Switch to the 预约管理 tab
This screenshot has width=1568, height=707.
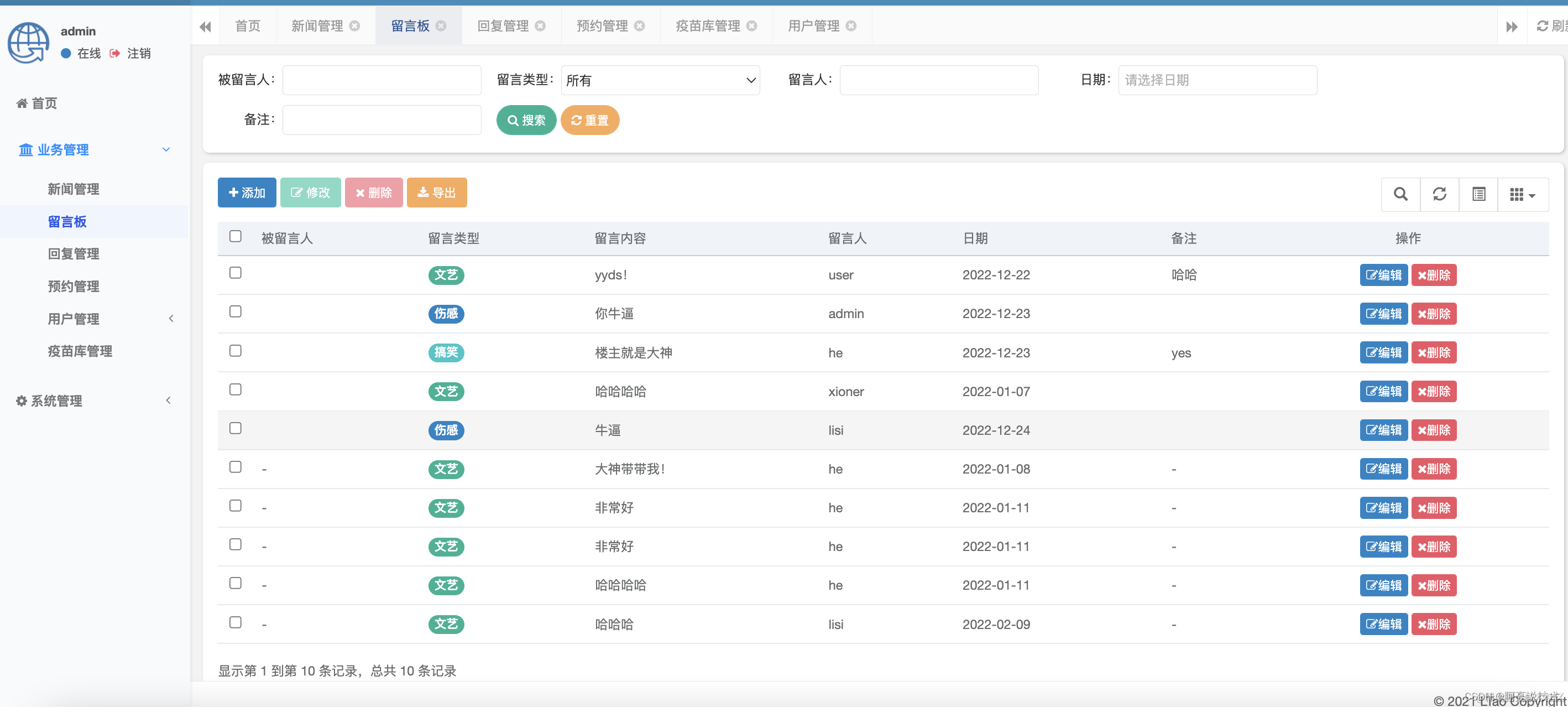coord(602,25)
